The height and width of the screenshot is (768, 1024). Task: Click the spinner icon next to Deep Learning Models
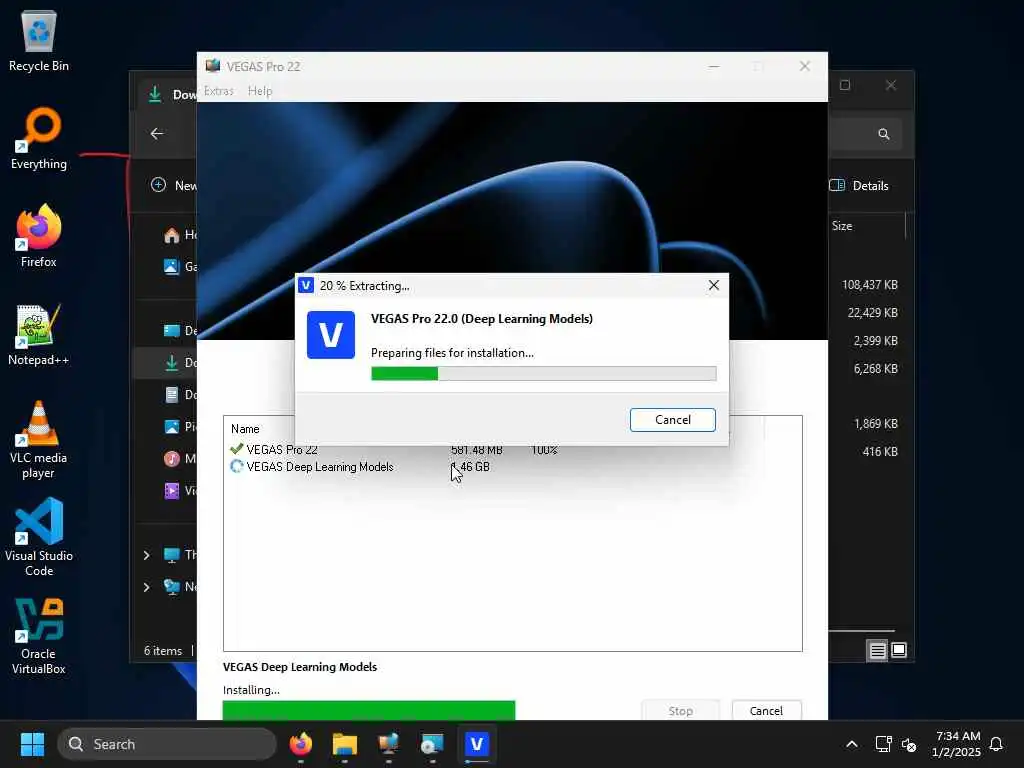click(x=236, y=466)
